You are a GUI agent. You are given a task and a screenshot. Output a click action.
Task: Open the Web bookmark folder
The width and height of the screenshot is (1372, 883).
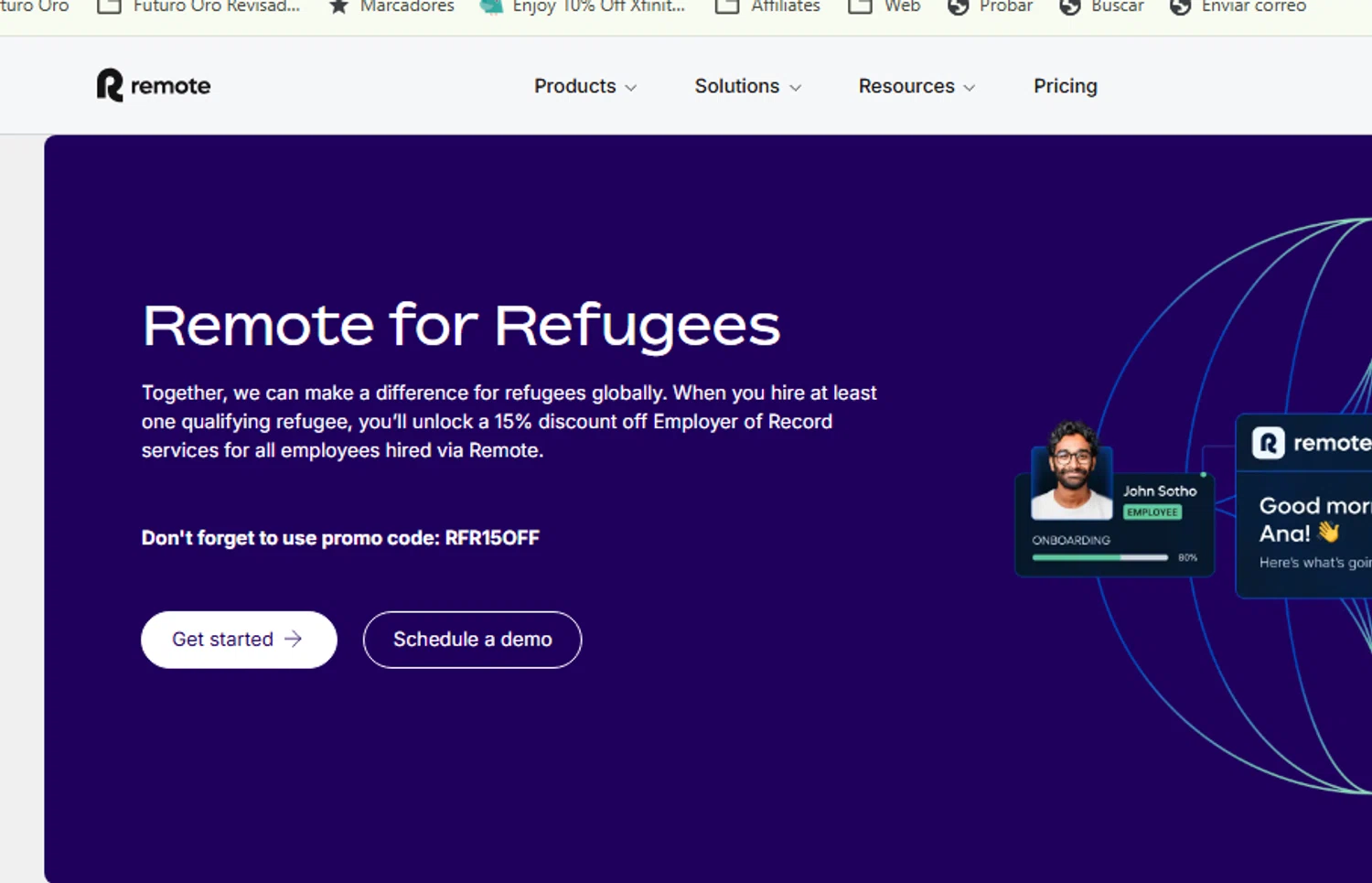tap(884, 6)
